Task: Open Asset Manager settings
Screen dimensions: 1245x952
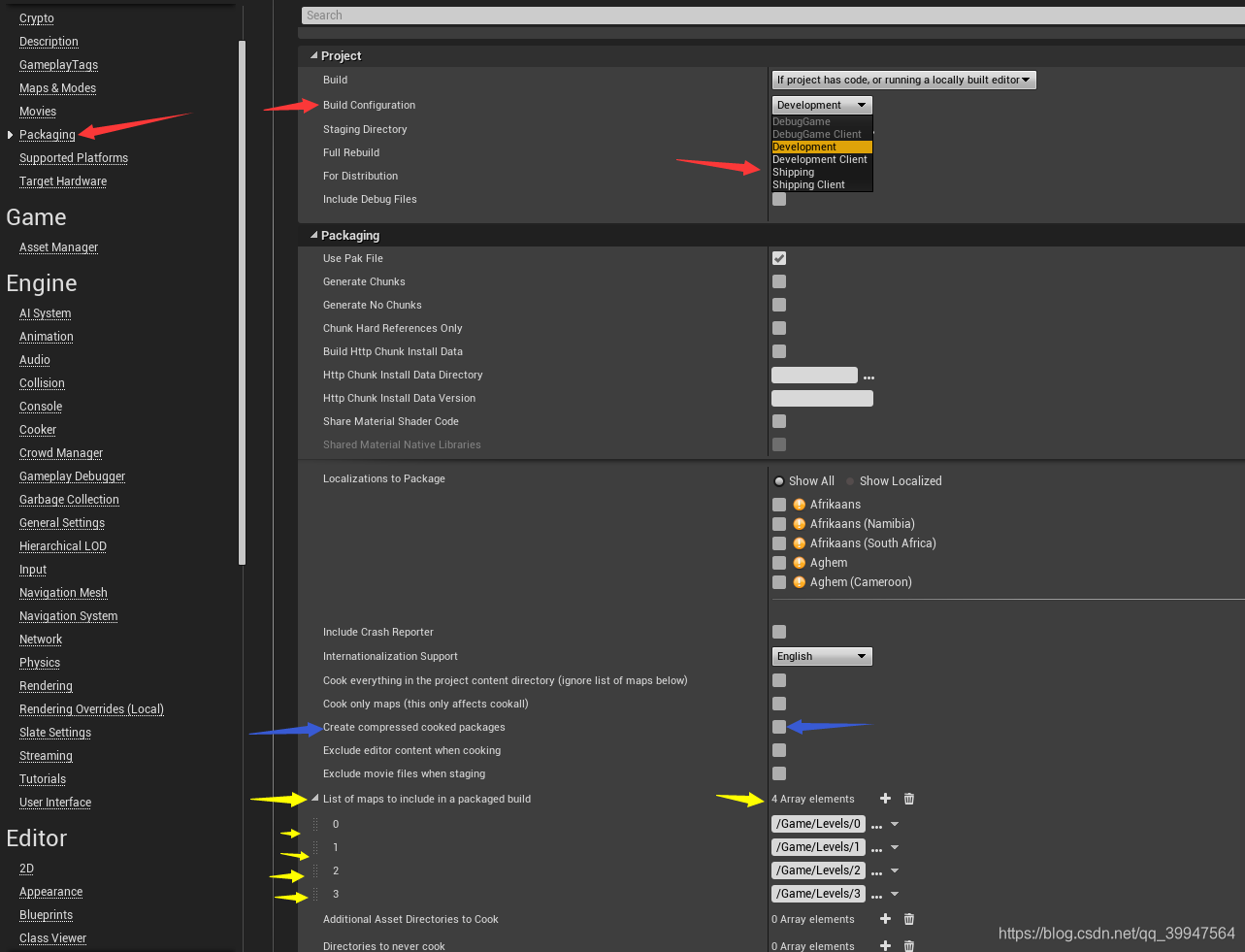Action: 58,247
